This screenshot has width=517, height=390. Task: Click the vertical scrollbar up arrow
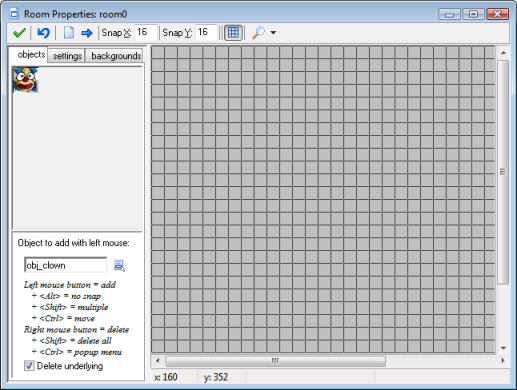tap(503, 53)
